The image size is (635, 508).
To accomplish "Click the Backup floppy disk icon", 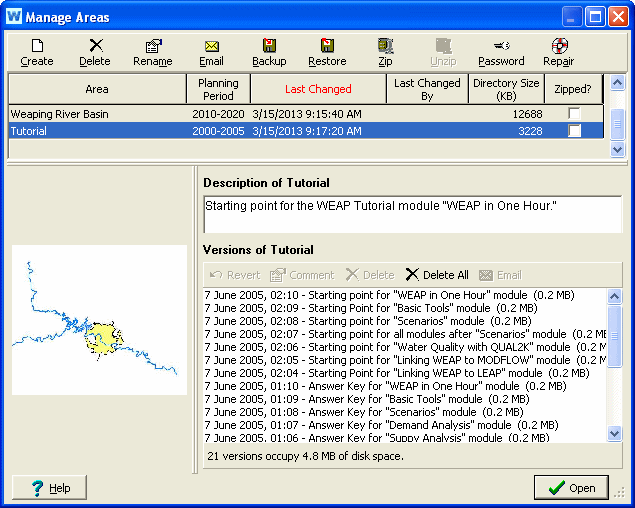I will pos(269,45).
